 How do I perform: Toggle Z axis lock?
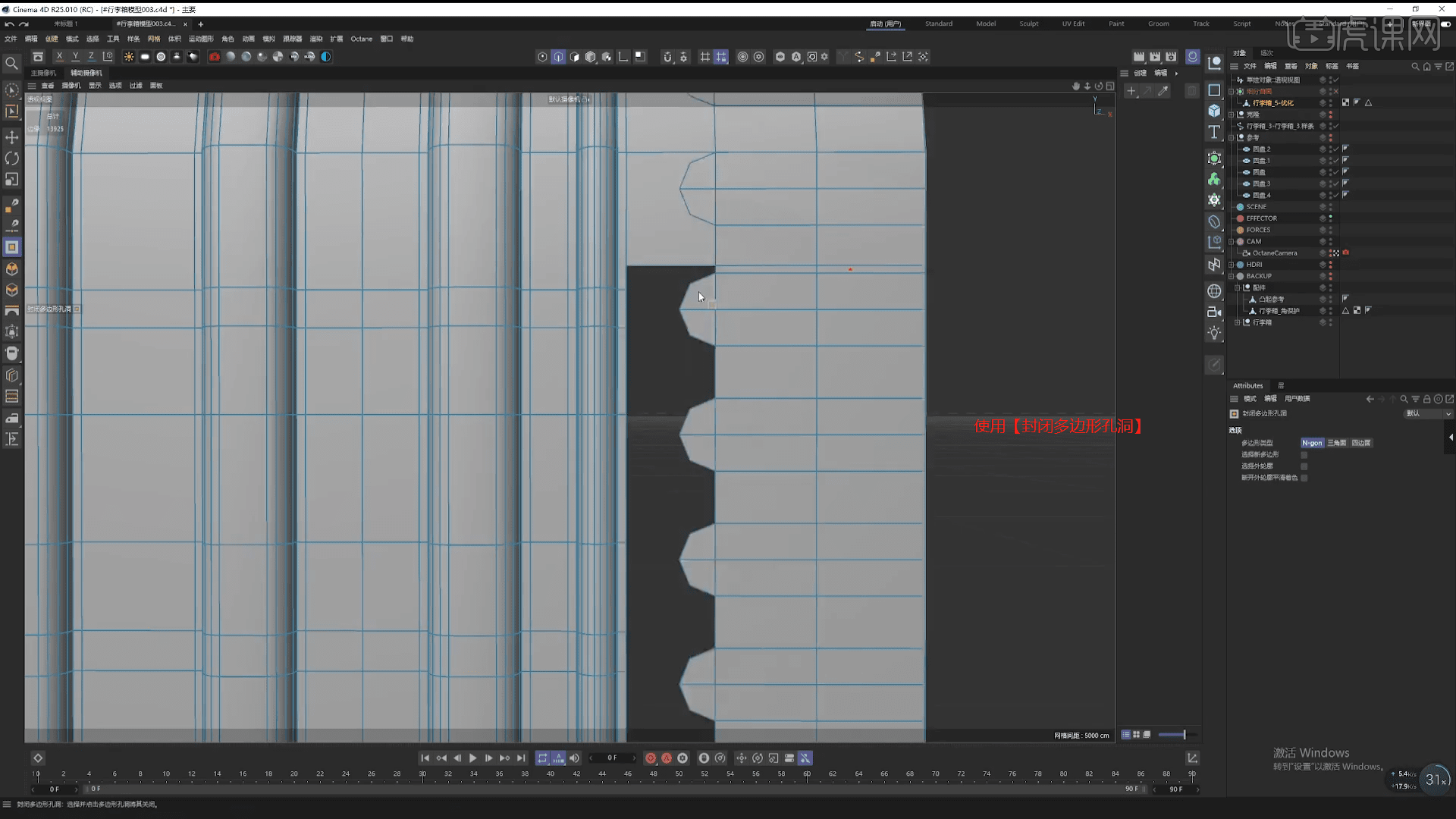(91, 57)
